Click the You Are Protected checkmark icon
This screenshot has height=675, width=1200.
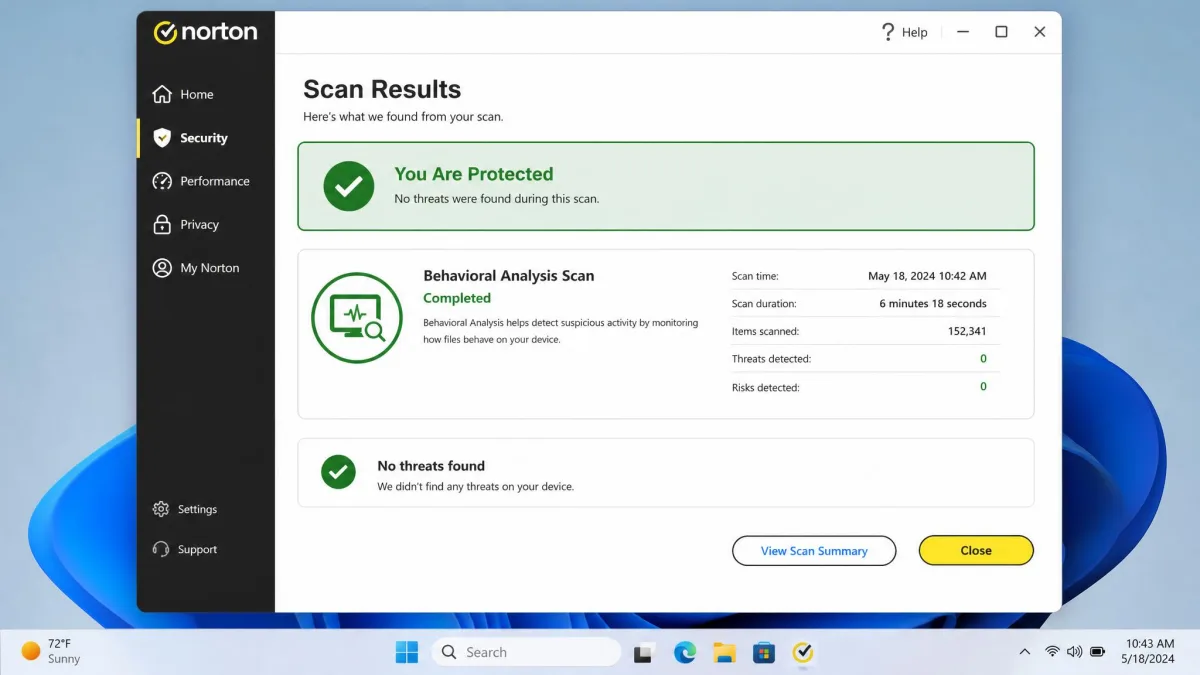click(x=349, y=186)
